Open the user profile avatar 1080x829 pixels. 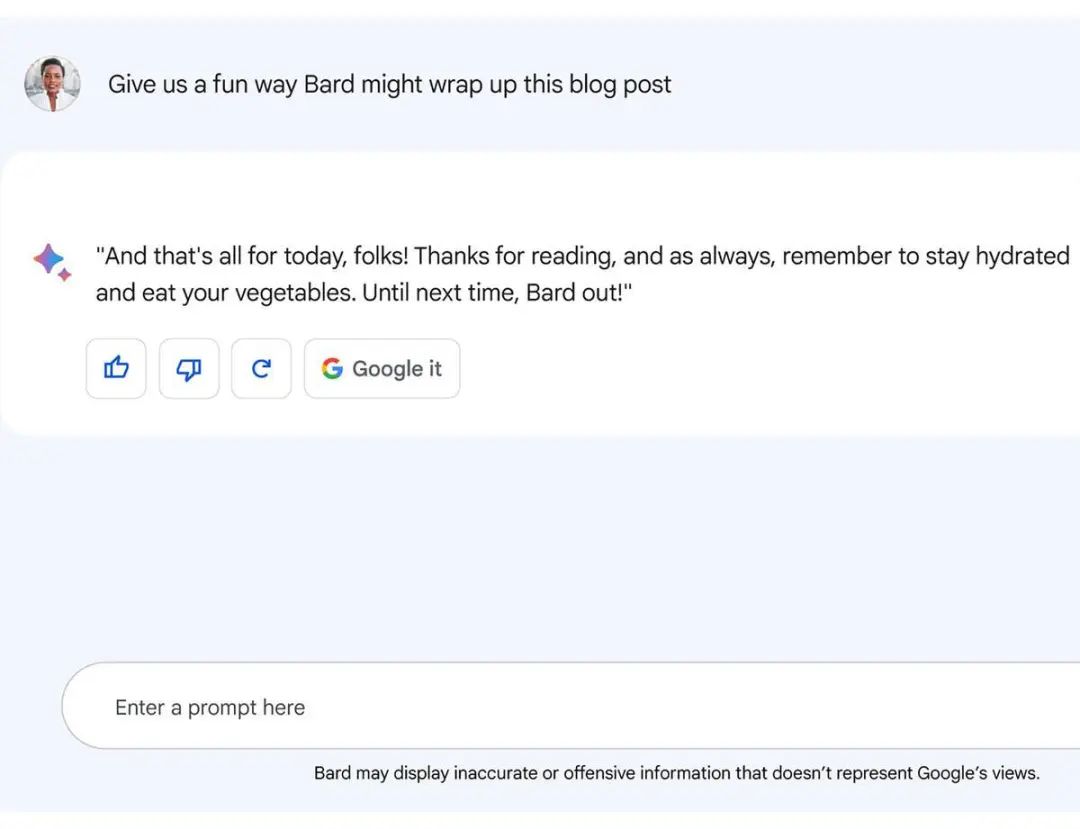52,84
